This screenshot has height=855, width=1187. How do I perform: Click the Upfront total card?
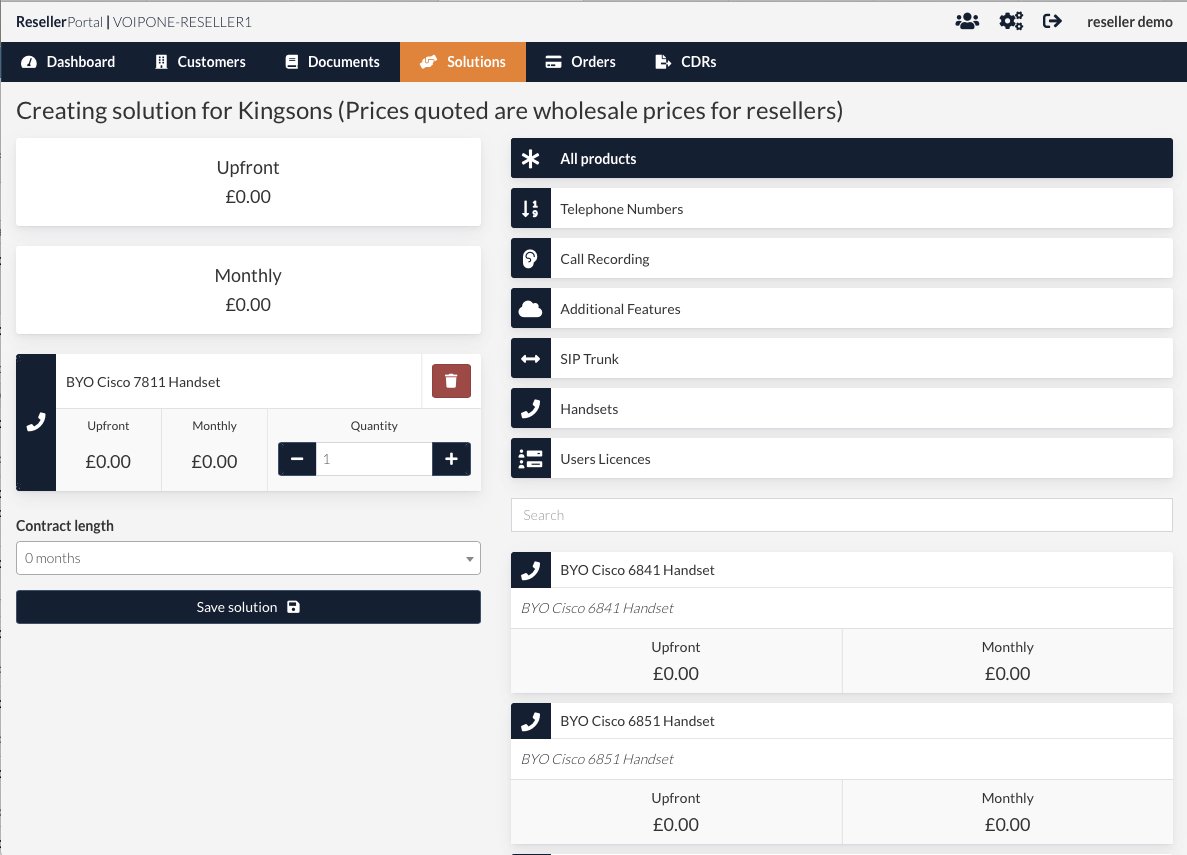coord(248,182)
